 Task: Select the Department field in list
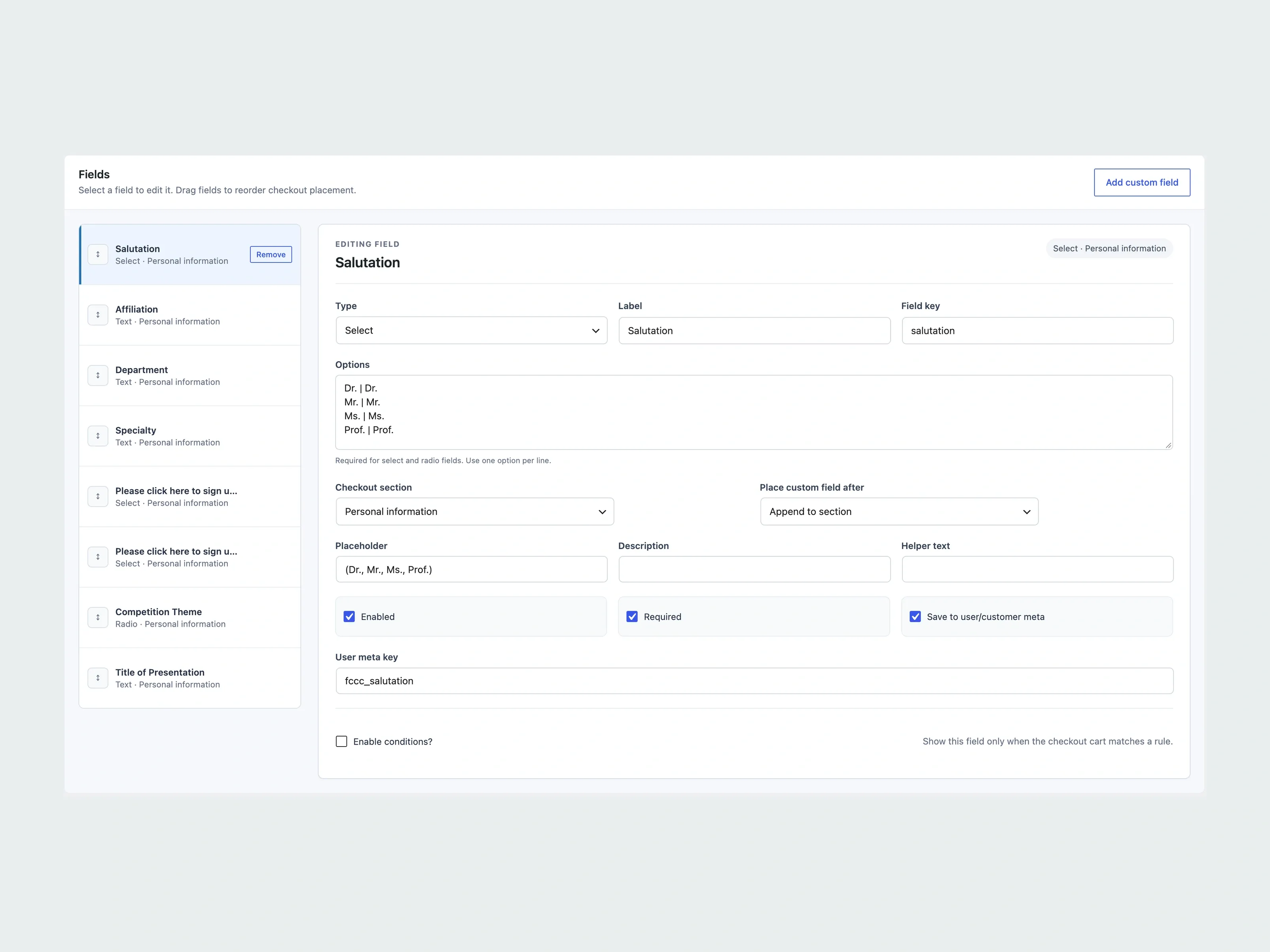[x=190, y=375]
